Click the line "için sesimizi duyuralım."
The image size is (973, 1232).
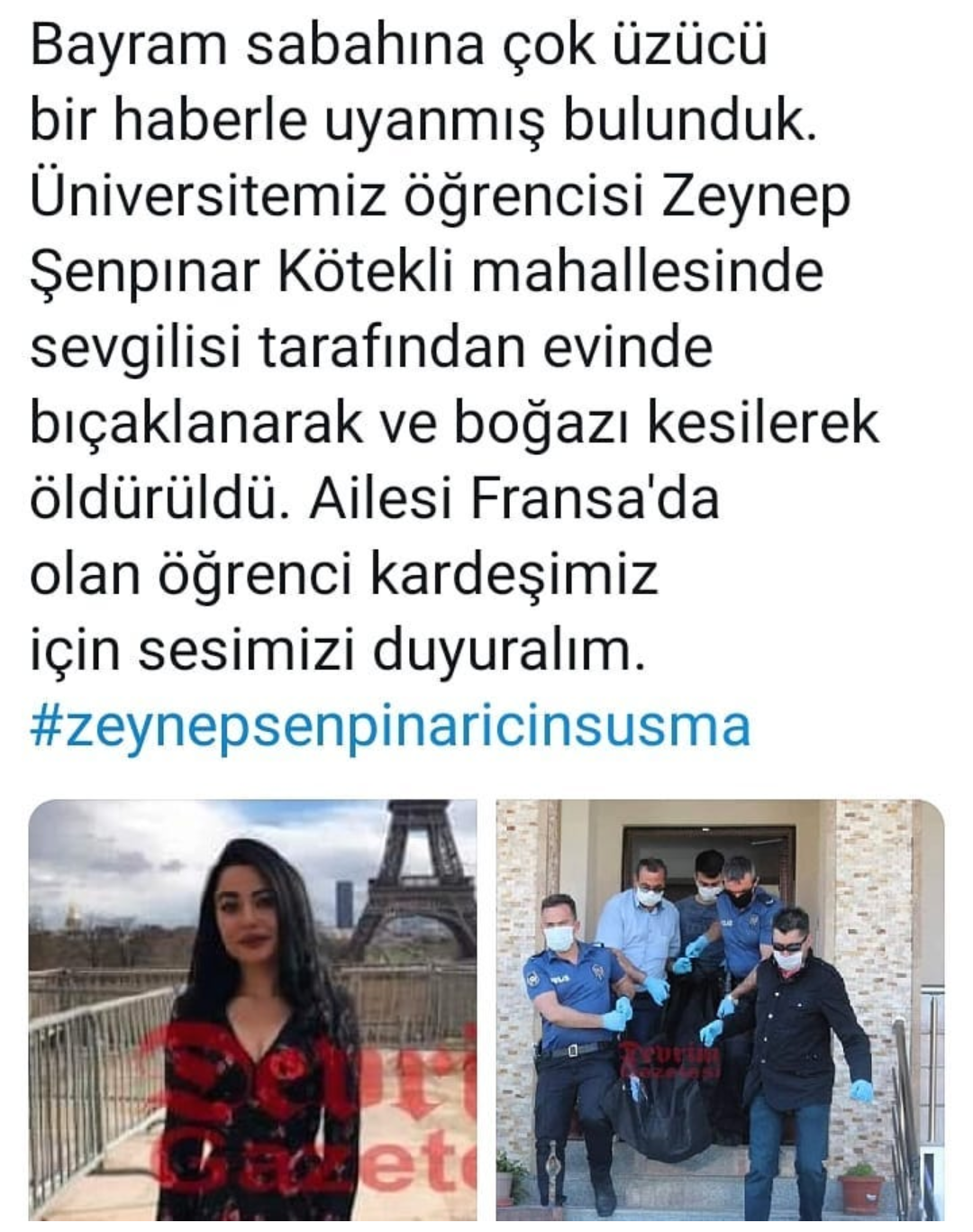click(x=338, y=651)
